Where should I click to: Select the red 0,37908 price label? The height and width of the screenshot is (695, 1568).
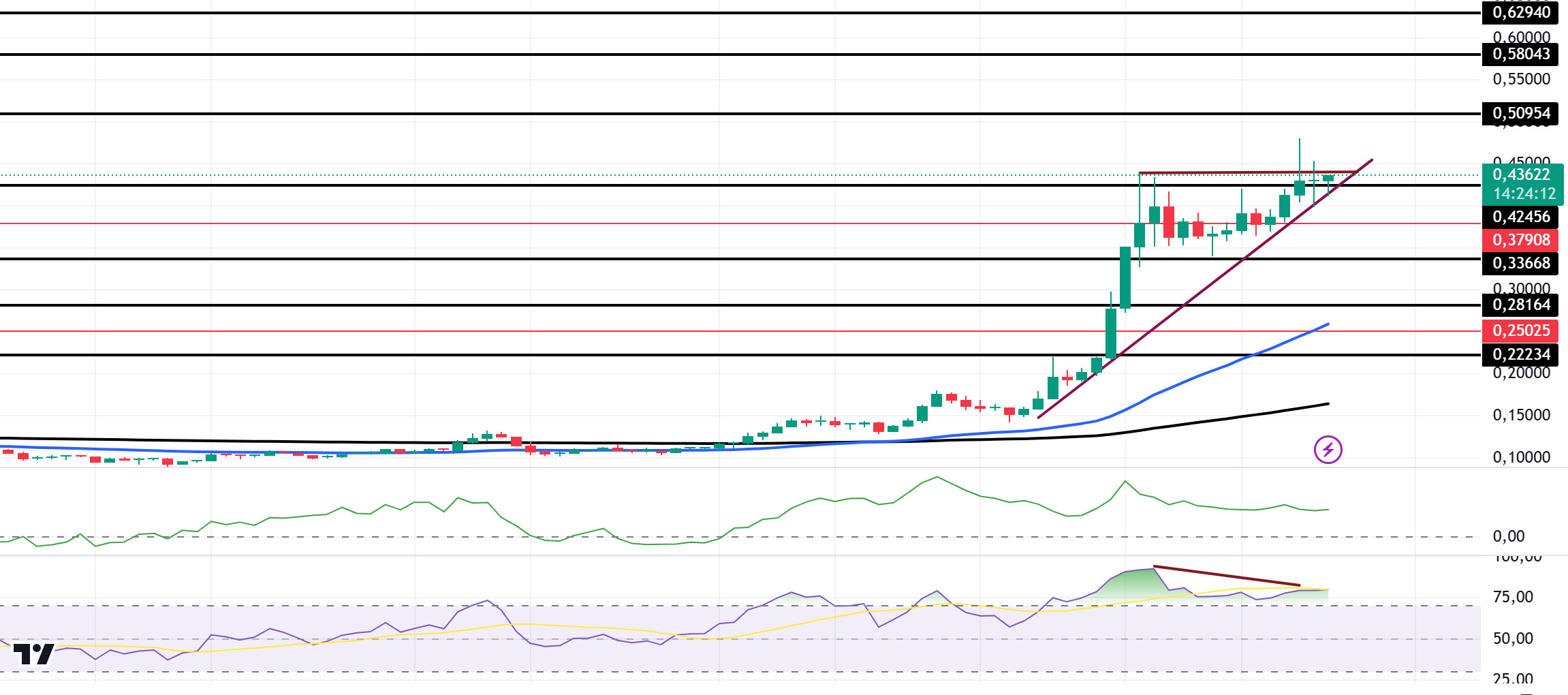[x=1520, y=240]
